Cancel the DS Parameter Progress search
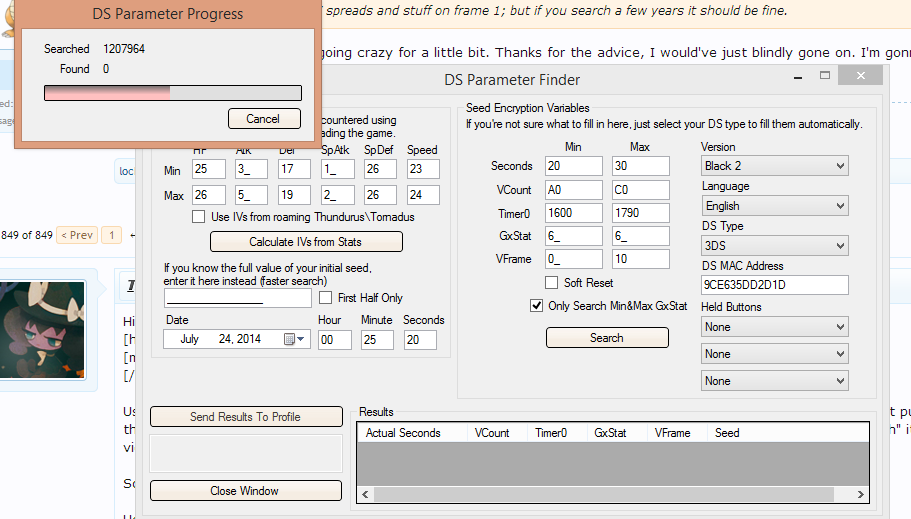The width and height of the screenshot is (911, 519). pyautogui.click(x=264, y=119)
